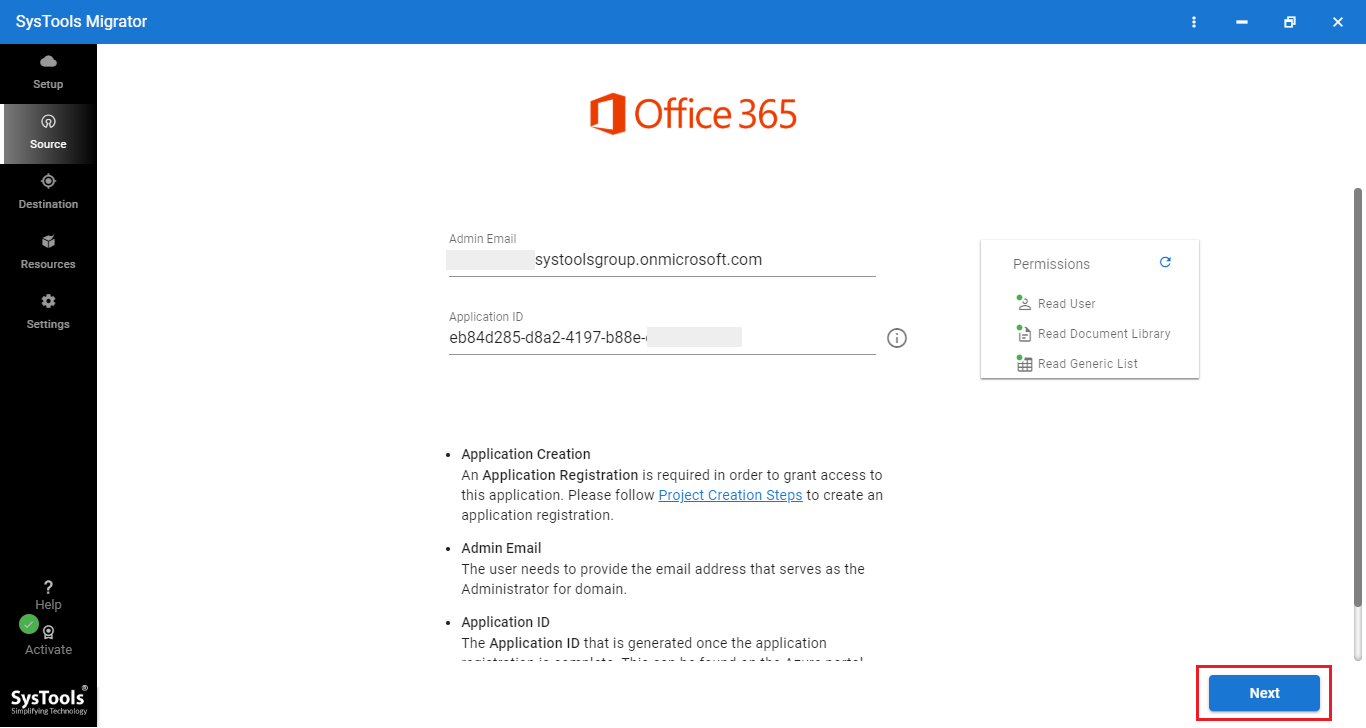
Task: Click the Read Generic List label
Action: pyautogui.click(x=1088, y=364)
